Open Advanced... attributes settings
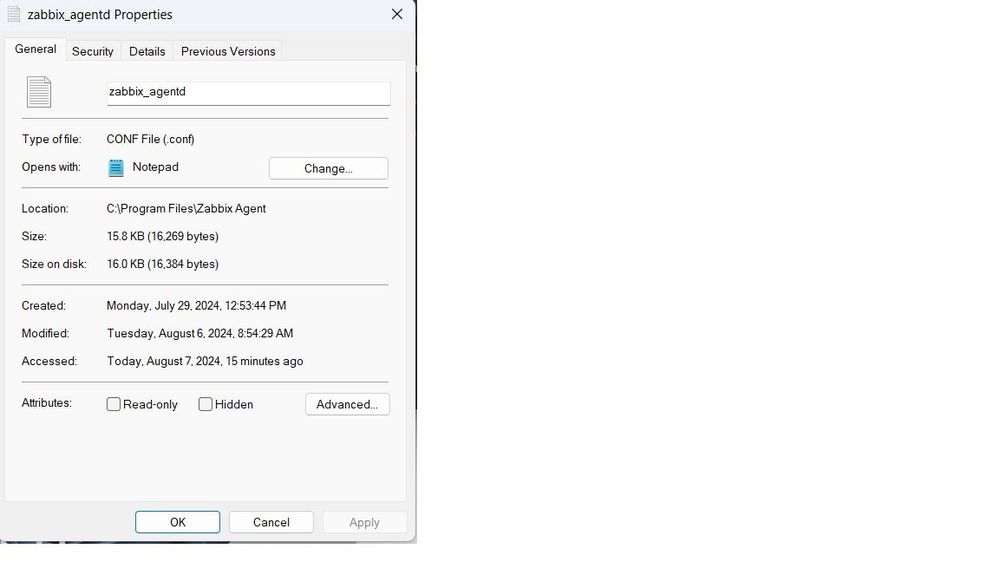 [347, 404]
